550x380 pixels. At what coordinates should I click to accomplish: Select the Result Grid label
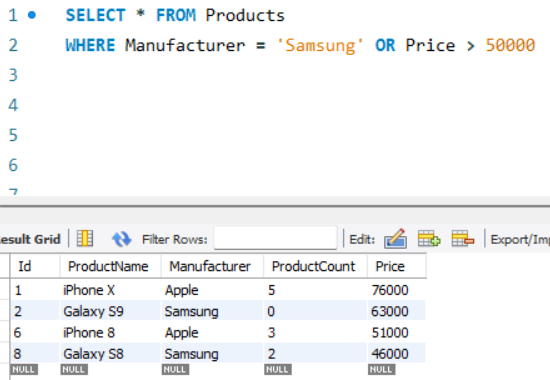30,239
